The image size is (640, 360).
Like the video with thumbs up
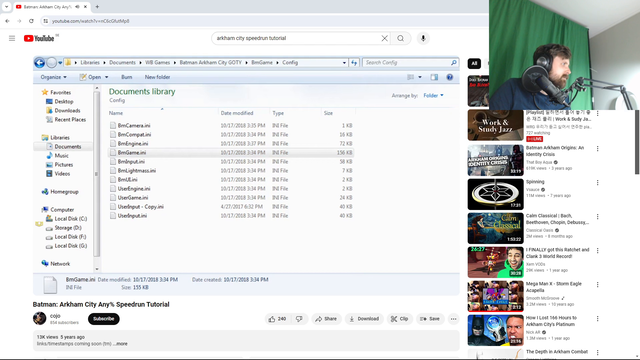(x=277, y=319)
